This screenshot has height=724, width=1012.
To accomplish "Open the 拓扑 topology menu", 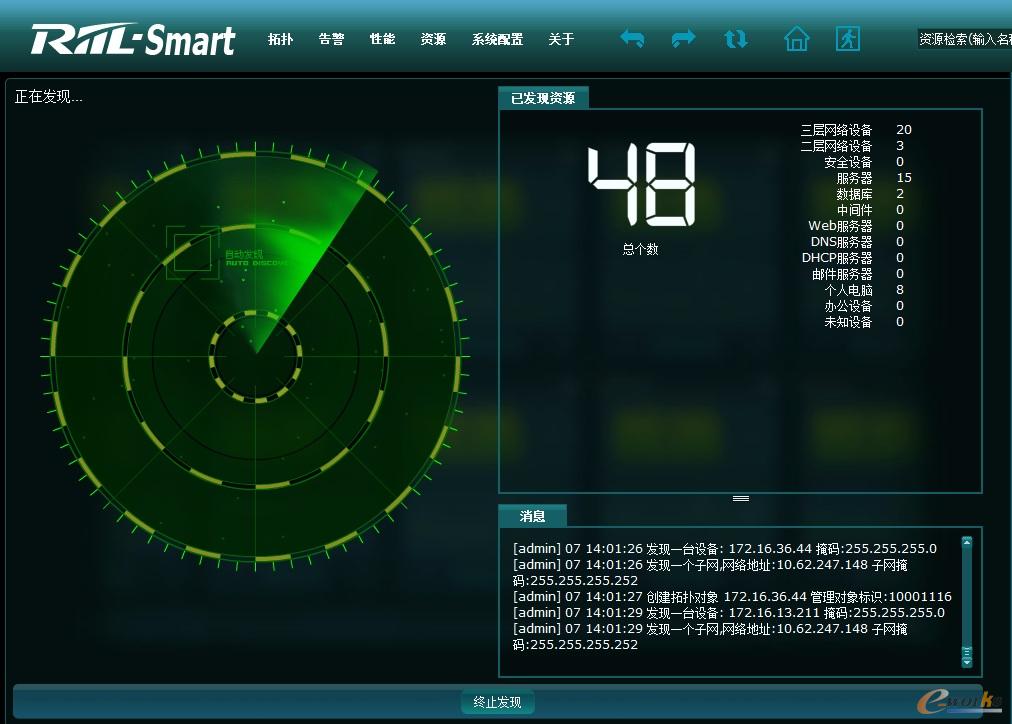I will coord(280,38).
